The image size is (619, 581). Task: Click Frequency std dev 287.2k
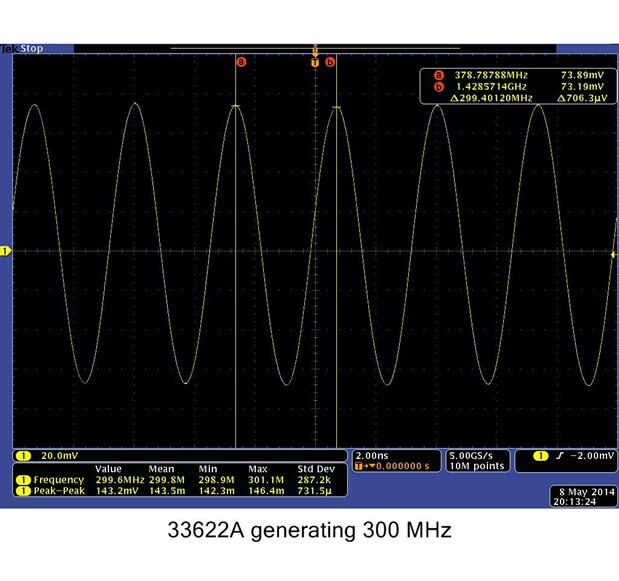tap(314, 480)
